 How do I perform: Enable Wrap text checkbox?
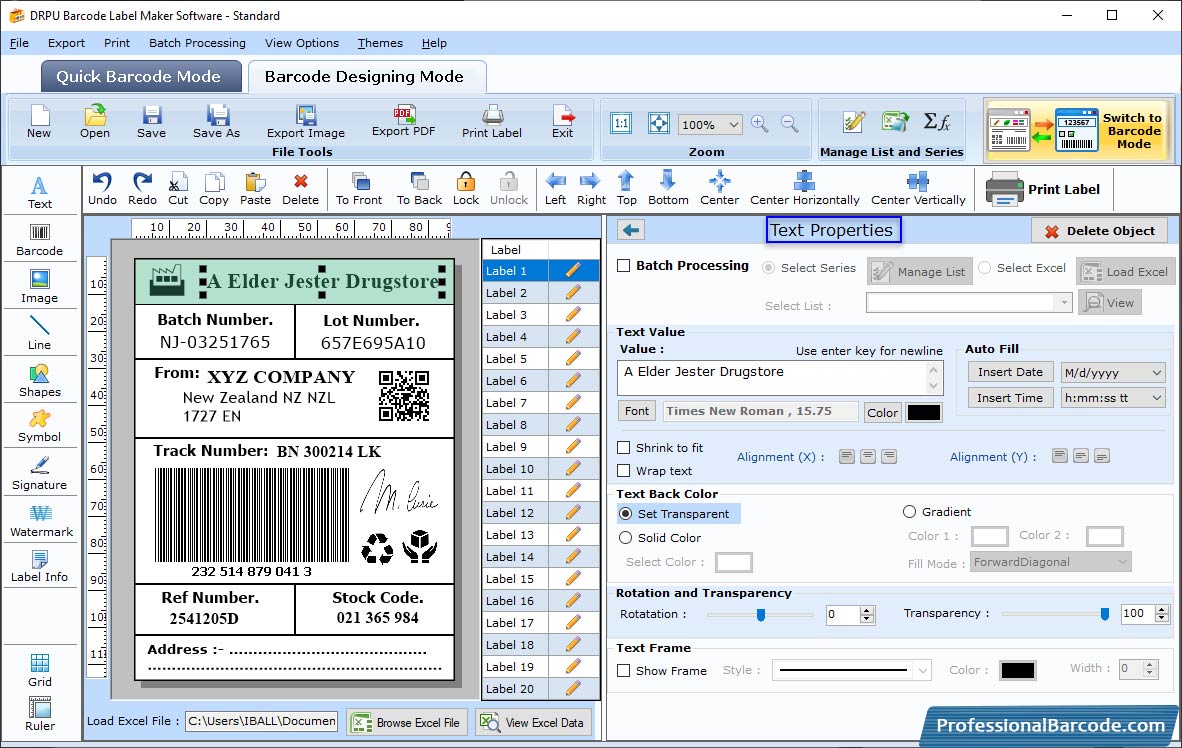tap(623, 471)
